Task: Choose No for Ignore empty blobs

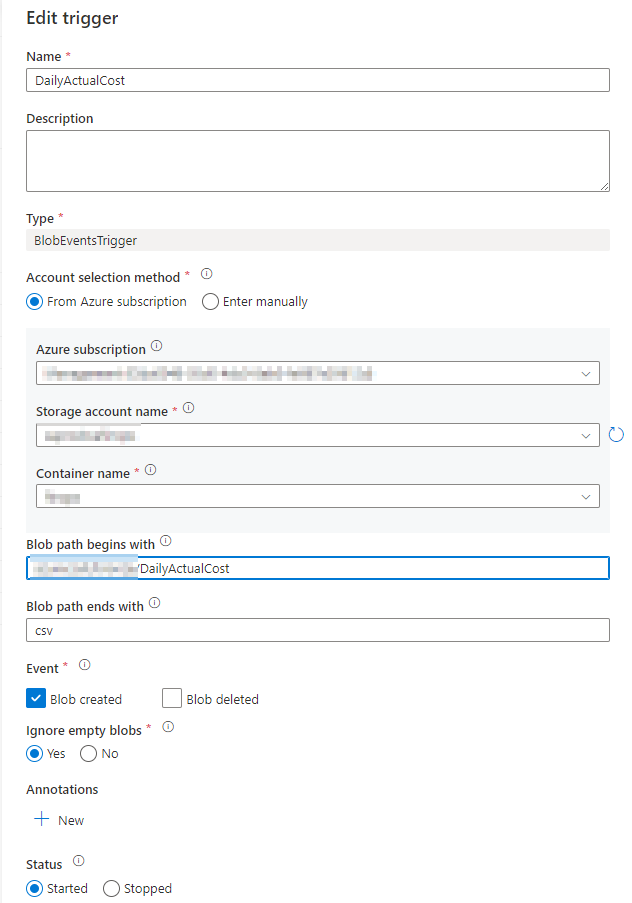Action: (x=89, y=754)
